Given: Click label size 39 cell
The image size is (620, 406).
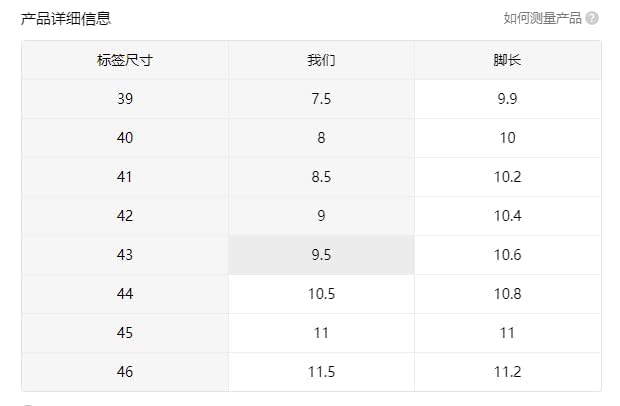Looking at the screenshot, I should pos(125,99).
